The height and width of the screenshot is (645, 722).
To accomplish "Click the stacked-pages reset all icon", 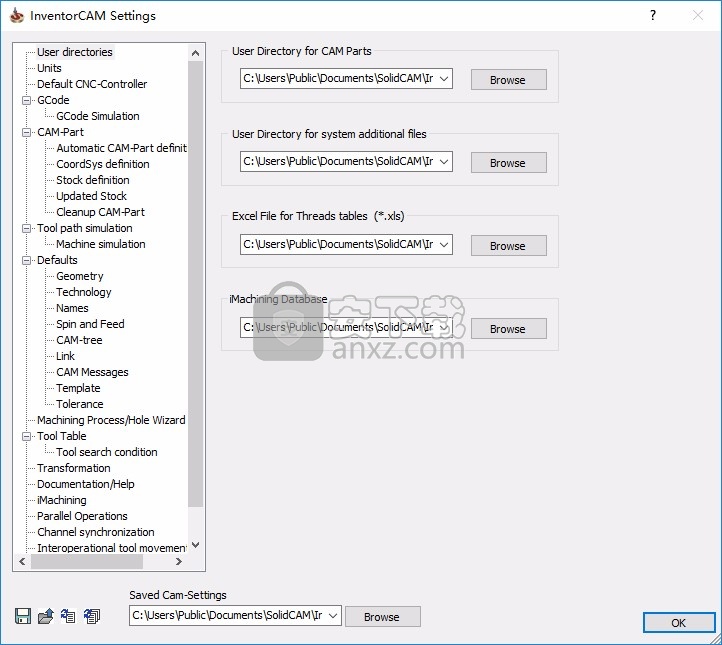I will [x=92, y=616].
